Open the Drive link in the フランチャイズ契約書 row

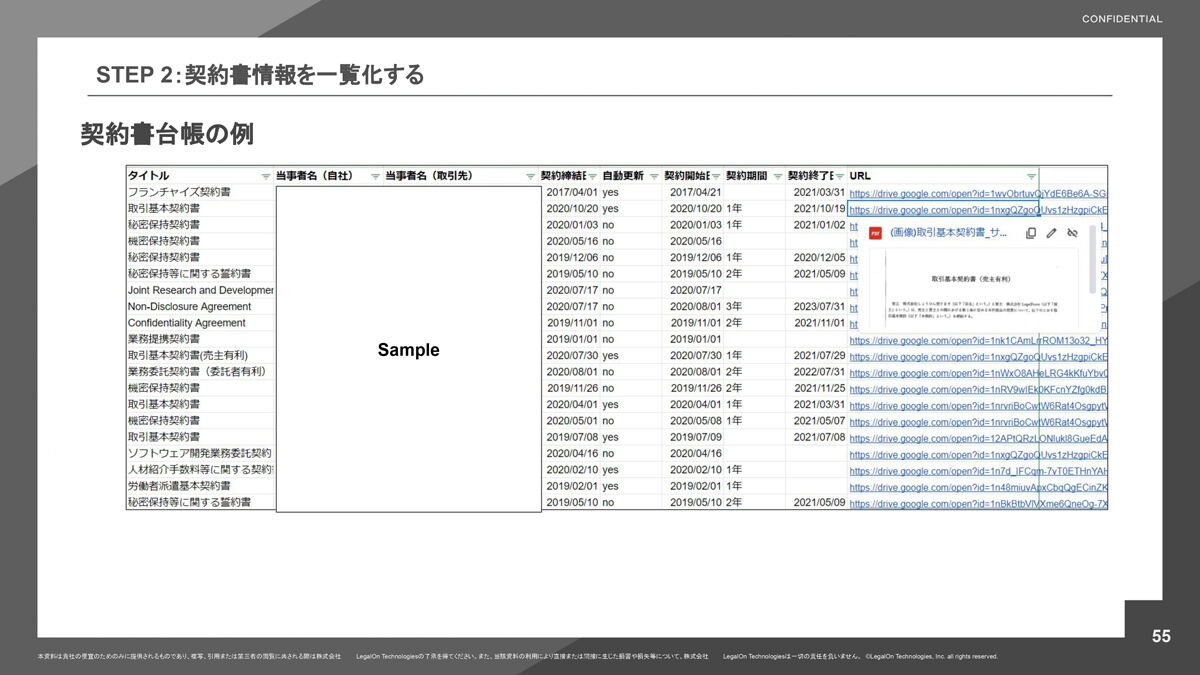click(x=978, y=193)
